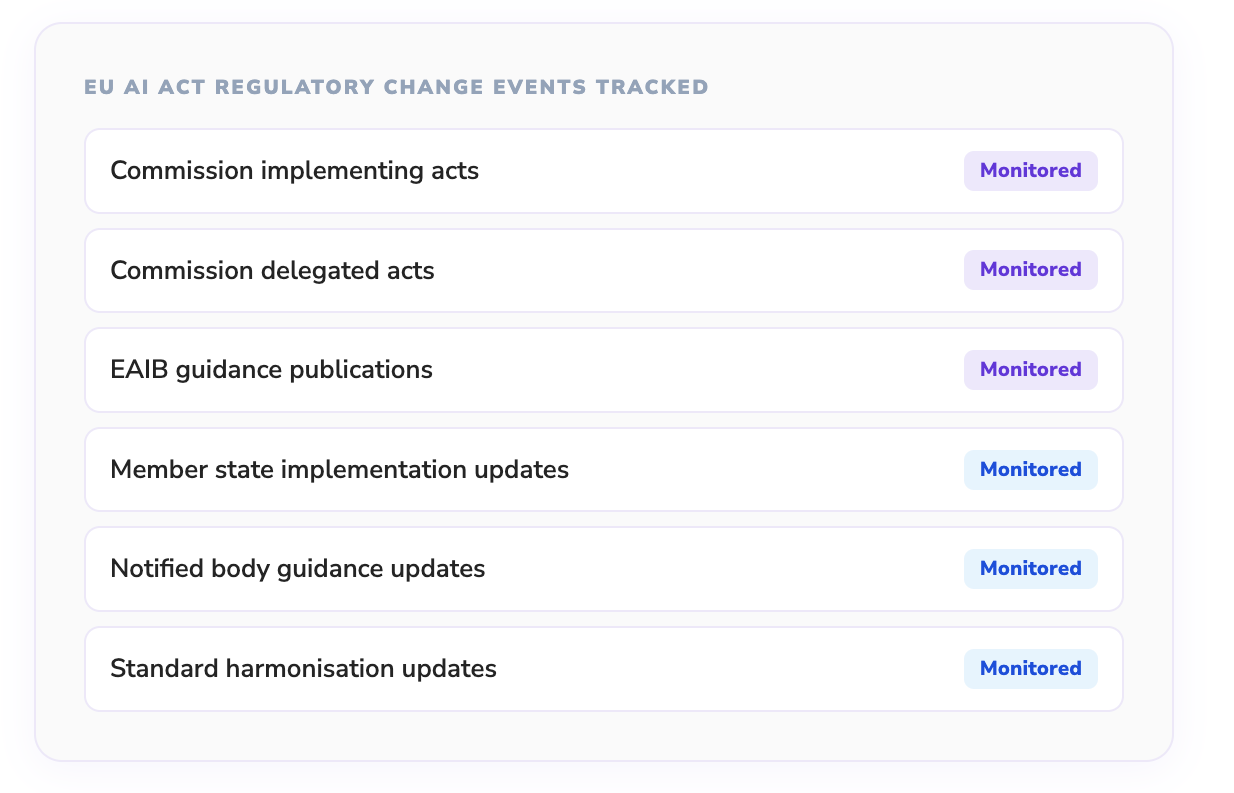Click the 'EAIB guidance publications' label text
The height and width of the screenshot is (793, 1234).
[271, 370]
